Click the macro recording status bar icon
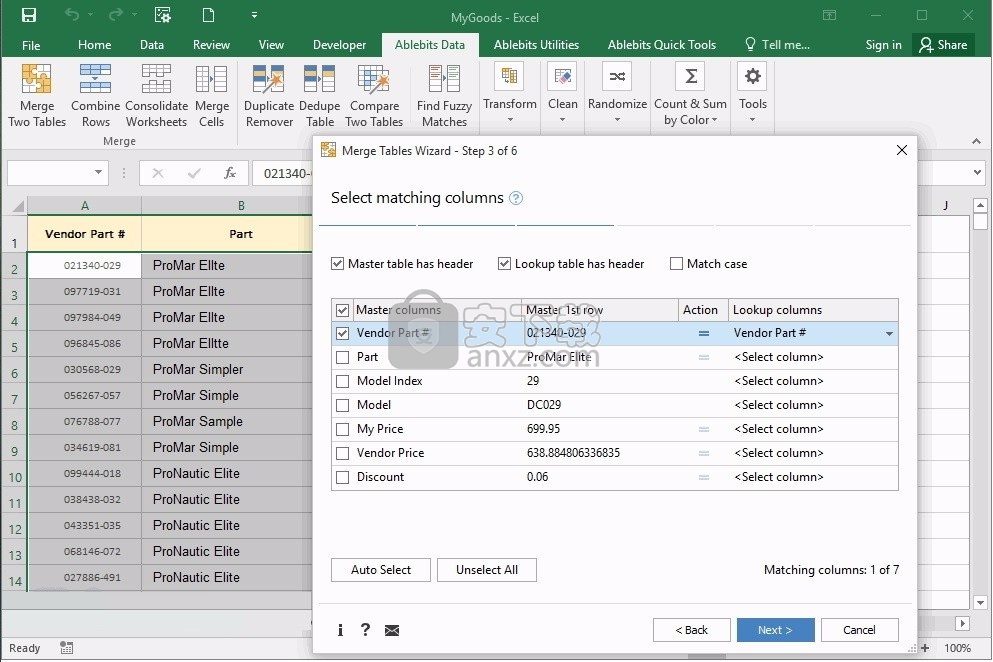993x662 pixels. click(66, 648)
